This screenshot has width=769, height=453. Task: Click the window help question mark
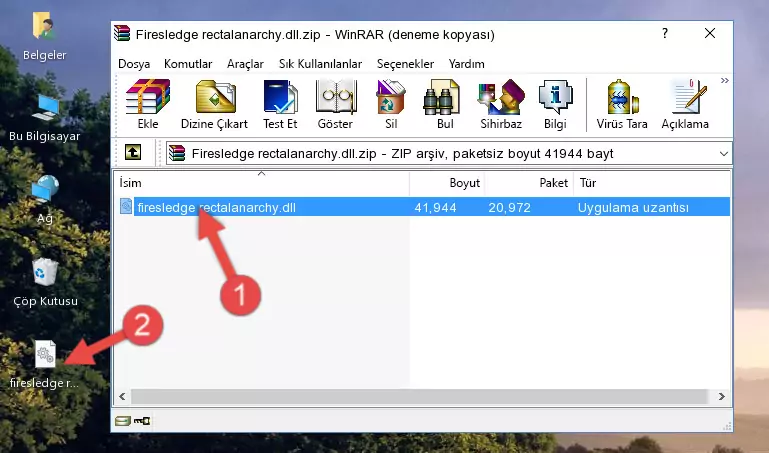click(x=665, y=33)
